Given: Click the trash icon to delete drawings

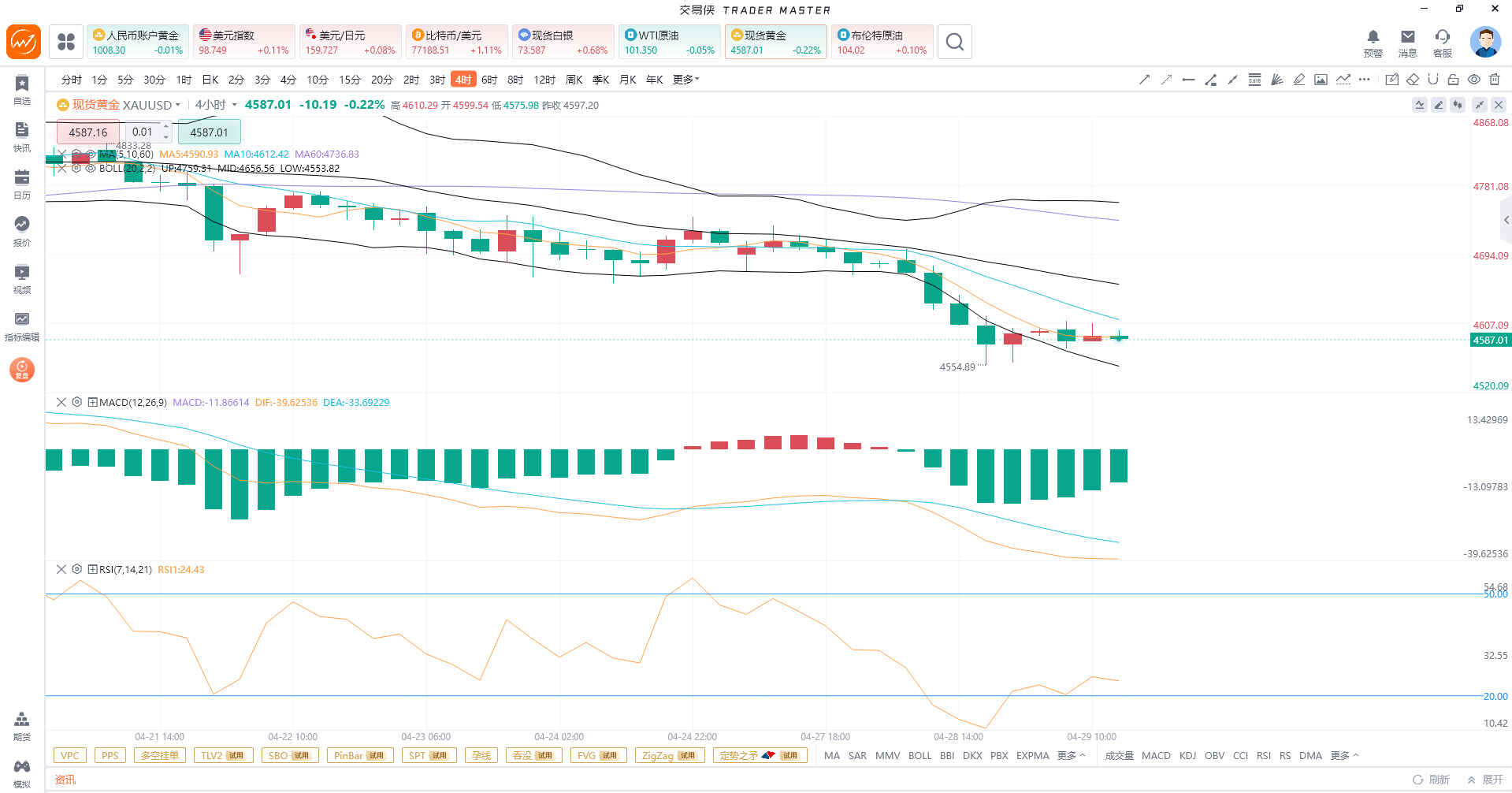Looking at the screenshot, I should click(1495, 80).
